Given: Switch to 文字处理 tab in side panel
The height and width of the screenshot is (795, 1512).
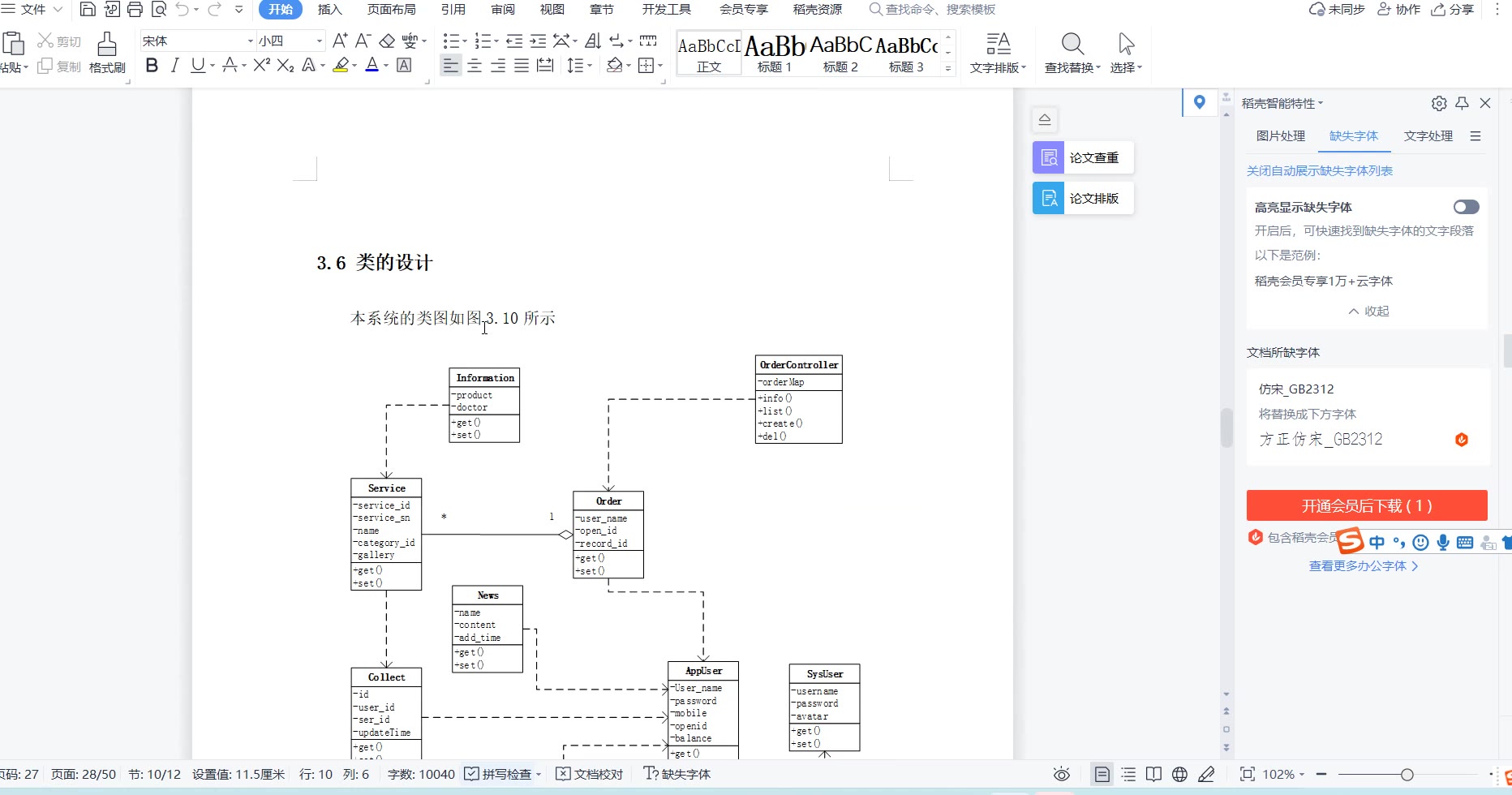Looking at the screenshot, I should pyautogui.click(x=1428, y=136).
